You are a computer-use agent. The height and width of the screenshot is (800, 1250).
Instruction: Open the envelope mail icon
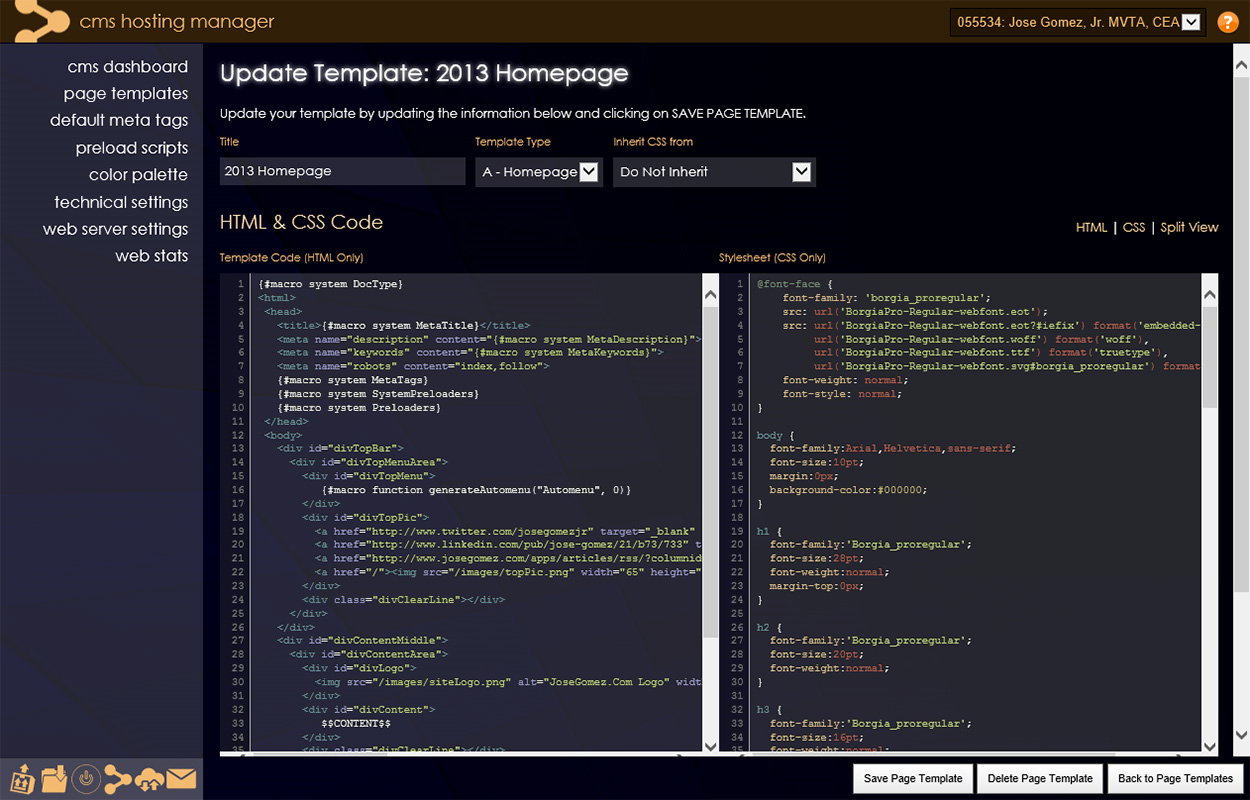click(x=181, y=778)
